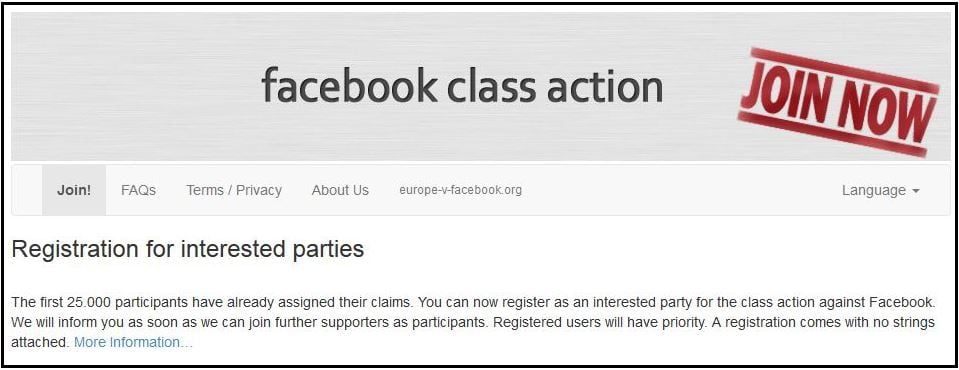
Task: Open the About Us page
Action: [x=340, y=190]
